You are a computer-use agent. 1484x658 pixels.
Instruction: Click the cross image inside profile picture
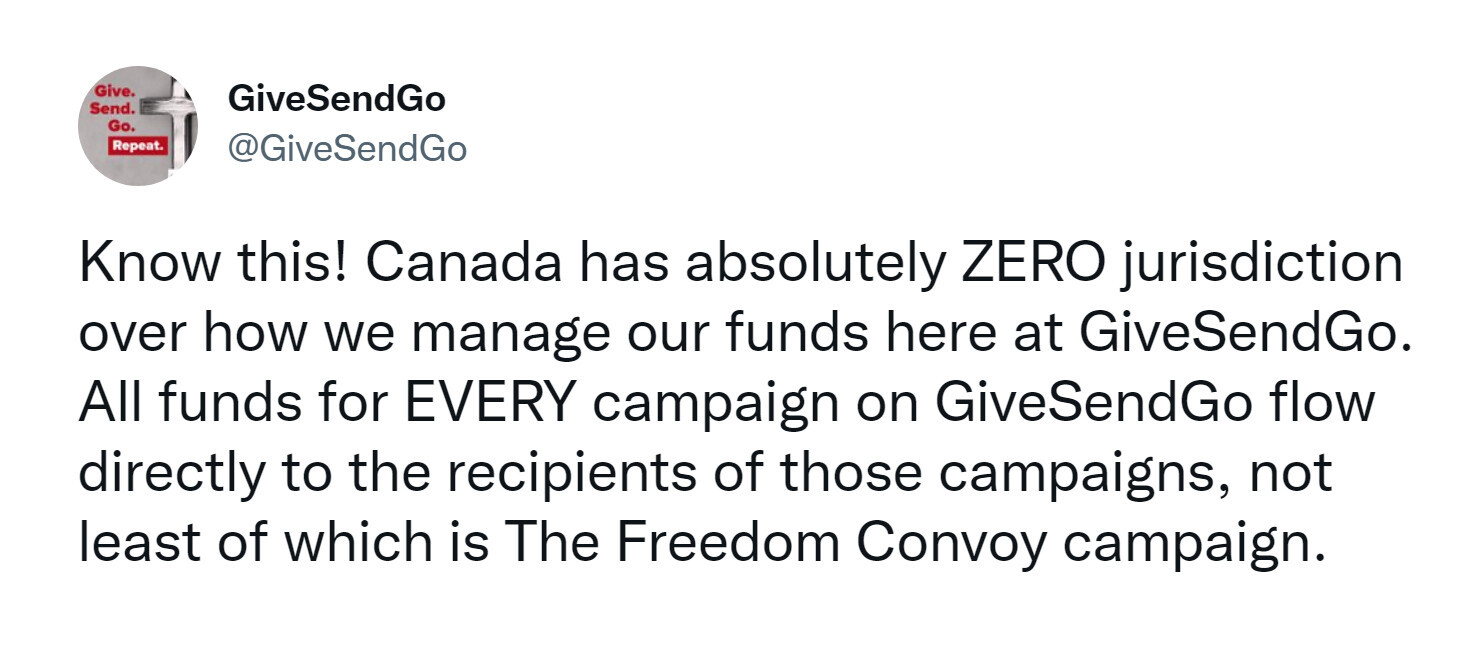[x=178, y=125]
